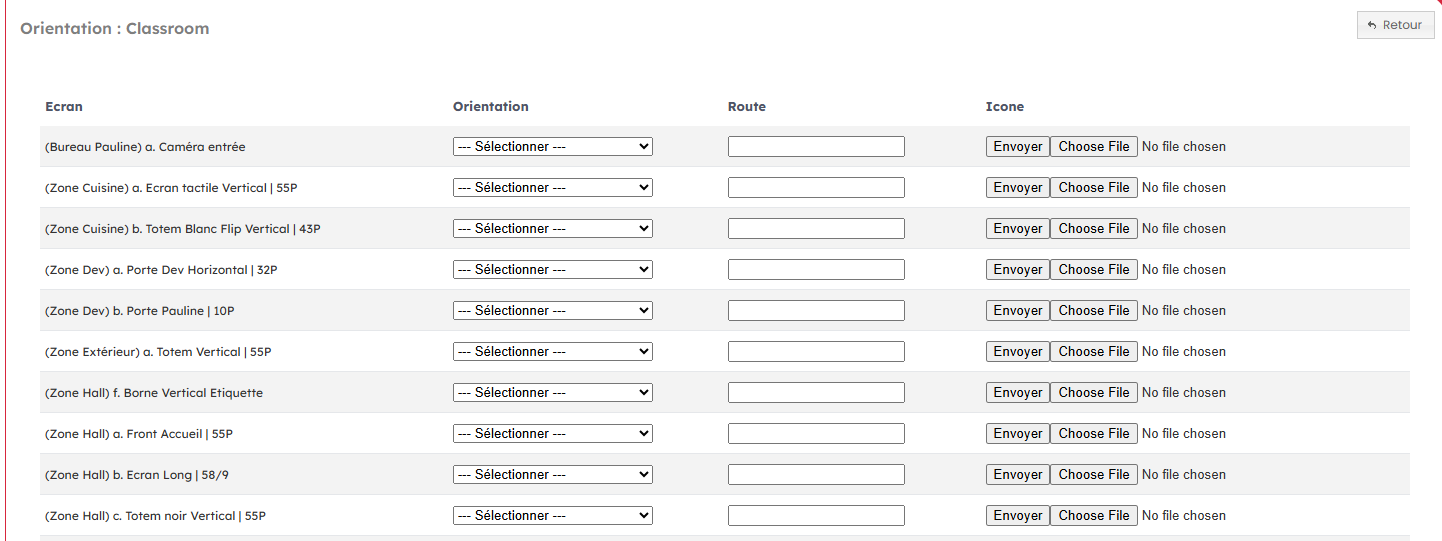Open Orientation dropdown for Caméra entrée
The image size is (1442, 541).
coord(552,147)
